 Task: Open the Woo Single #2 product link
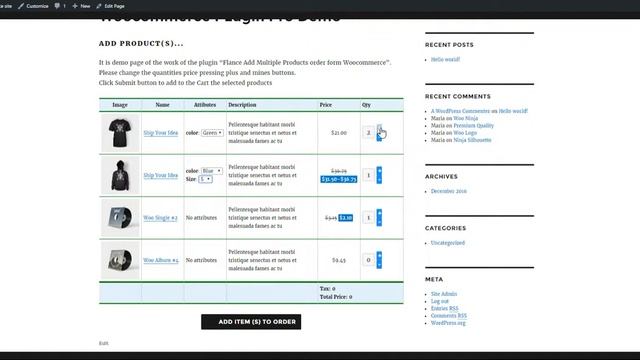160,218
